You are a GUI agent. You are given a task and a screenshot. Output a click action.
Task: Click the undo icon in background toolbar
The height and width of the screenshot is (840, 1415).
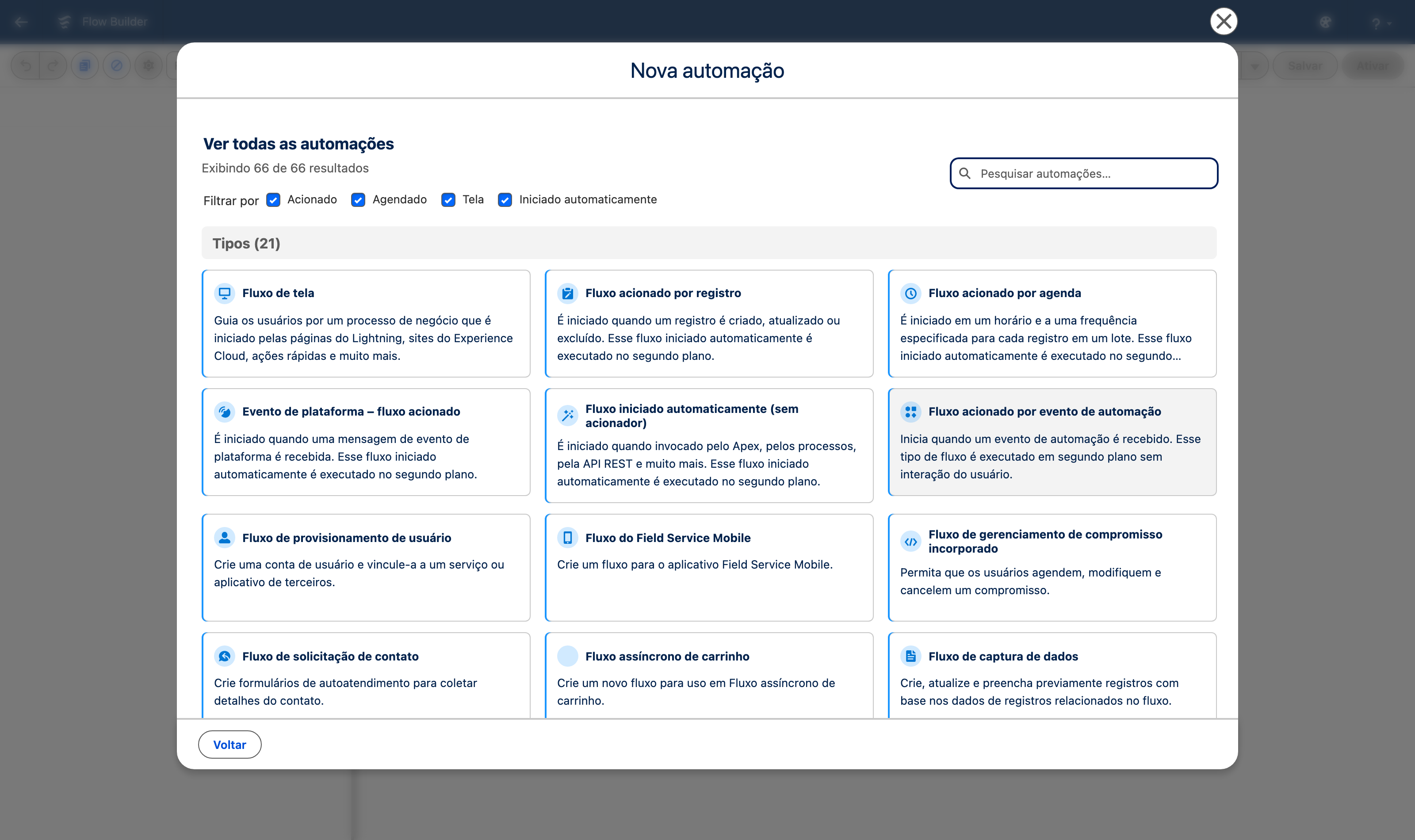point(26,66)
